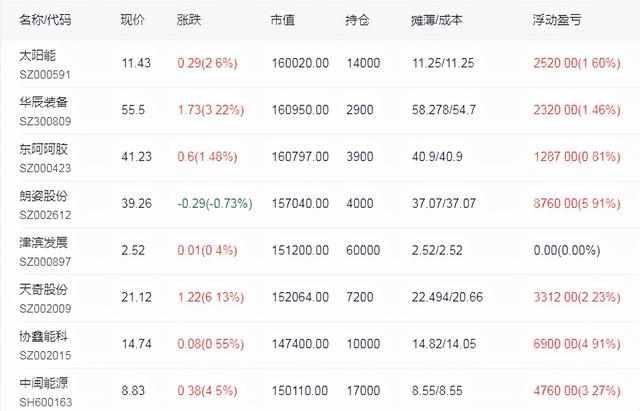Click current price 21.12
The height and width of the screenshot is (411, 640).
[x=136, y=297]
